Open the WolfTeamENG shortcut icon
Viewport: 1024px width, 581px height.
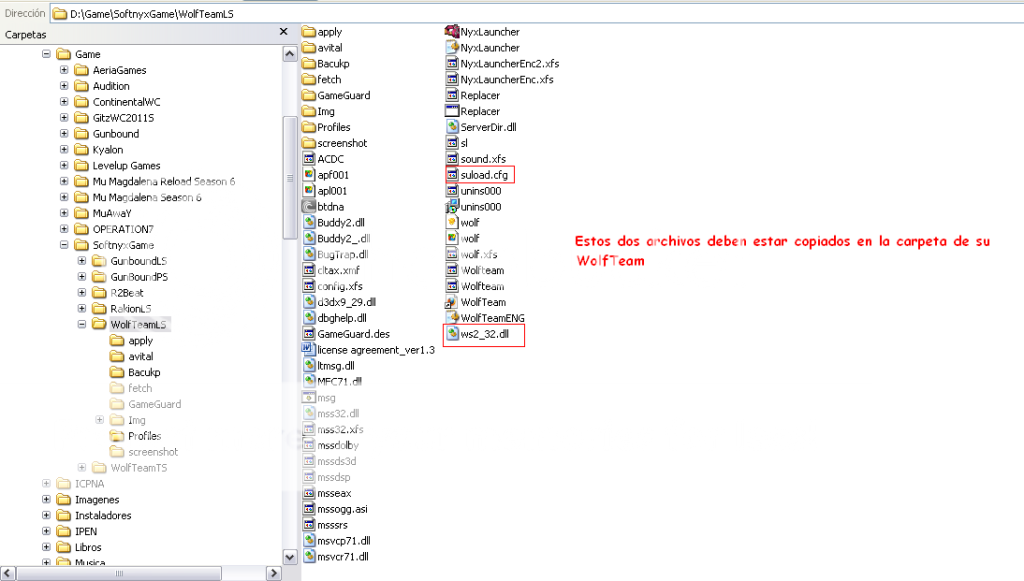pyautogui.click(x=452, y=318)
